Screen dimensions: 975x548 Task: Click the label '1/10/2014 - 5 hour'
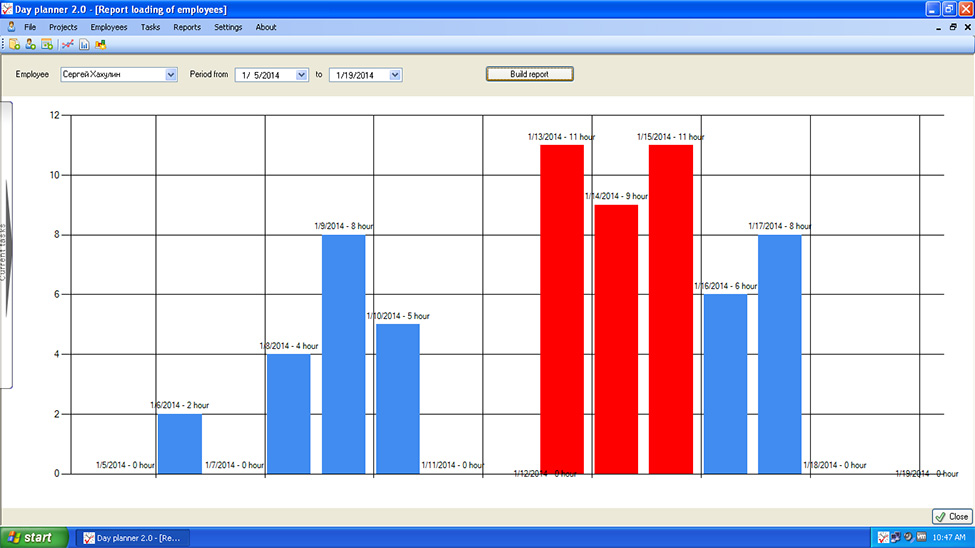tap(398, 316)
